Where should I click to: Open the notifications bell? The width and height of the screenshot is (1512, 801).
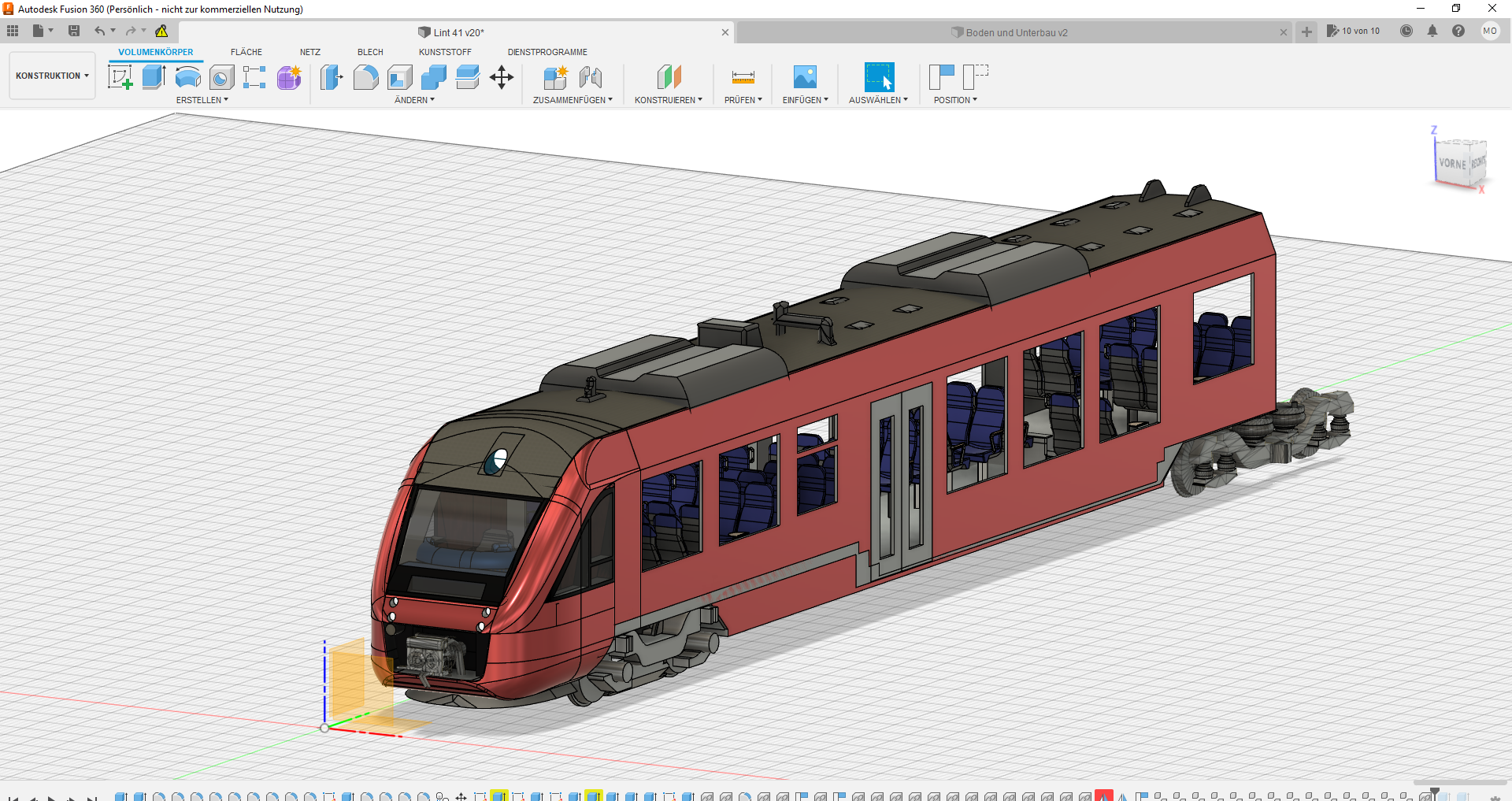coord(1432,31)
